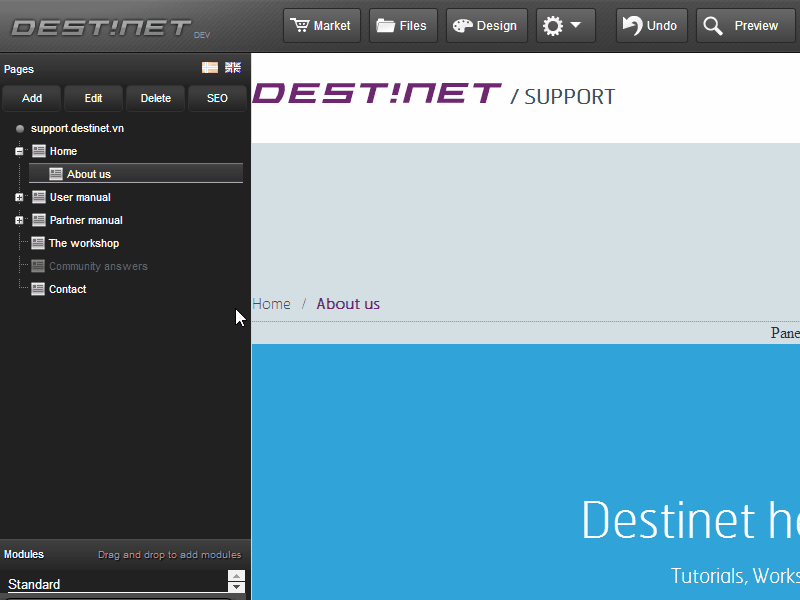Expand the User manual tree node
Image resolution: width=800 pixels, height=600 pixels.
(19, 198)
